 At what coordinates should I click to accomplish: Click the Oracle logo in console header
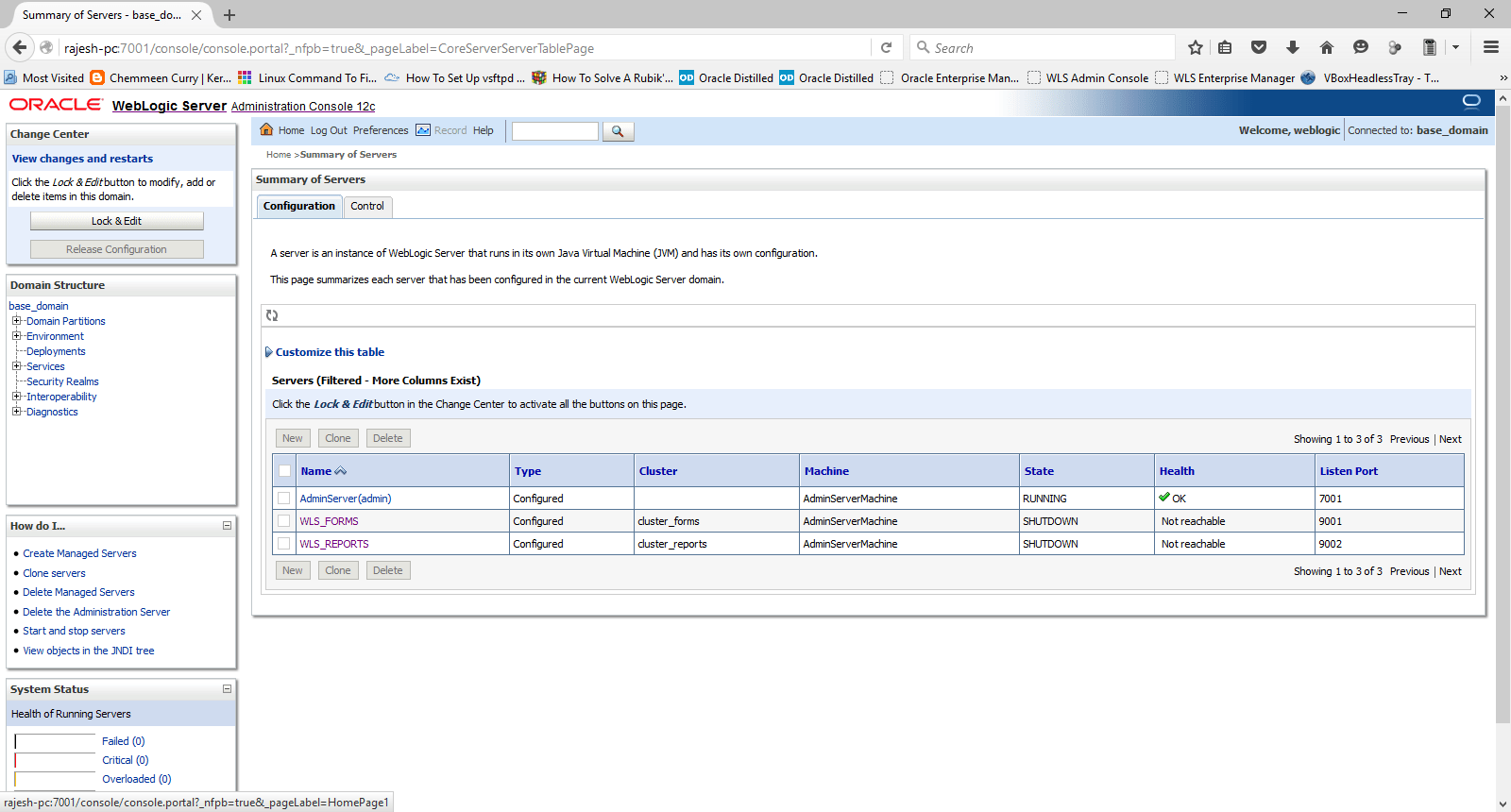coord(56,104)
